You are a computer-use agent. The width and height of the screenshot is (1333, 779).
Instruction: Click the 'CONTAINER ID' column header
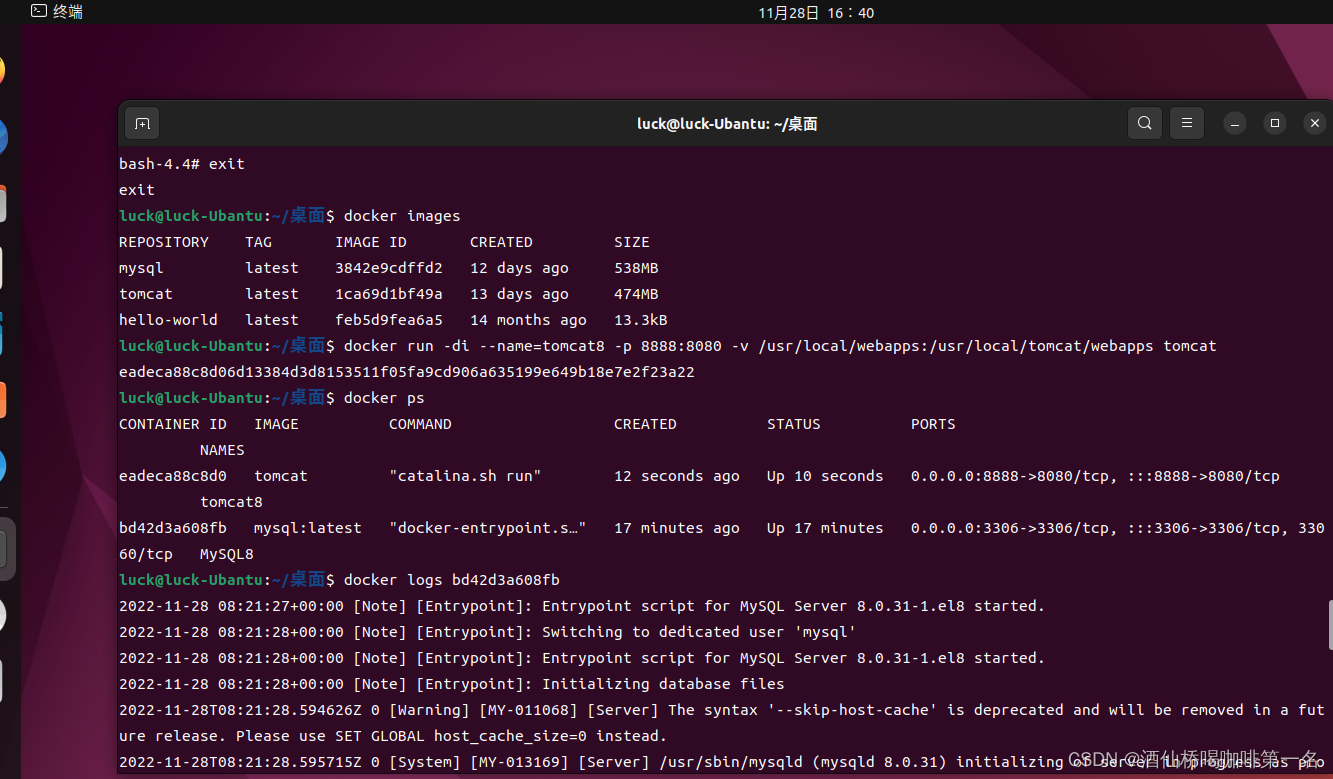click(173, 424)
